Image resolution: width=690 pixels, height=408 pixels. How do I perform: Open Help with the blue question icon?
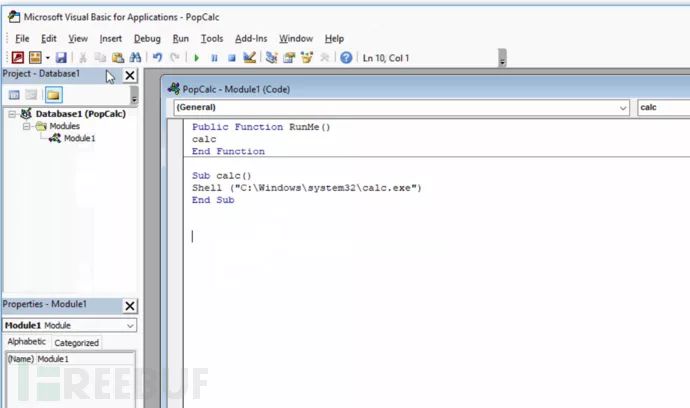346,58
